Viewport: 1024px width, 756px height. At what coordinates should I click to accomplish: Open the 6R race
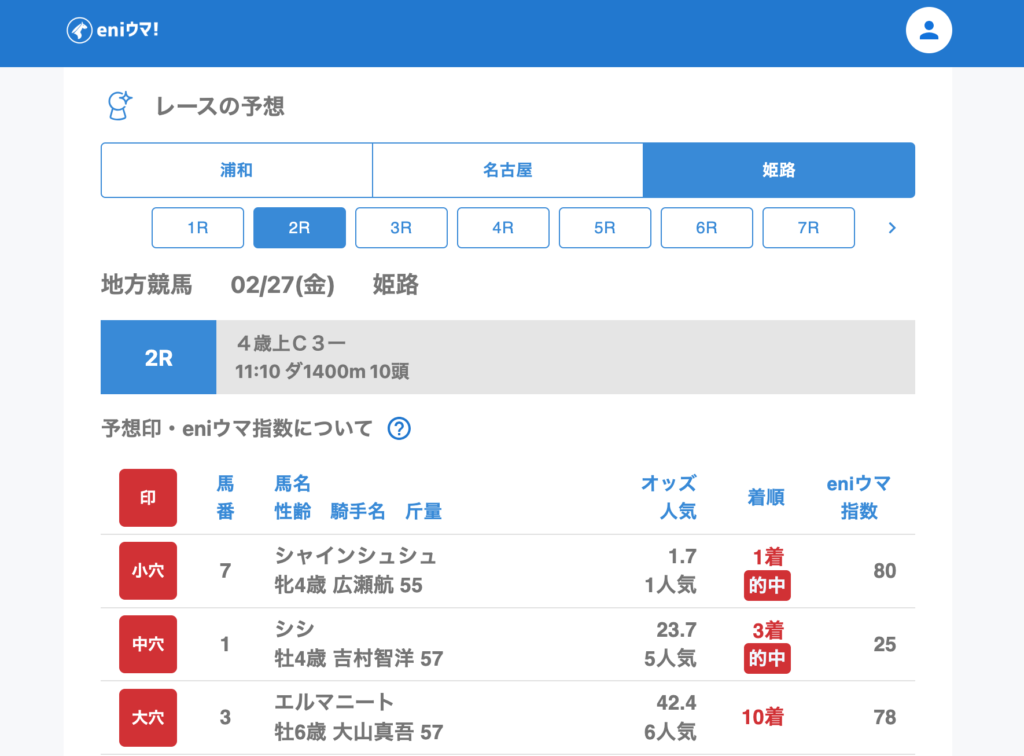[x=707, y=228]
